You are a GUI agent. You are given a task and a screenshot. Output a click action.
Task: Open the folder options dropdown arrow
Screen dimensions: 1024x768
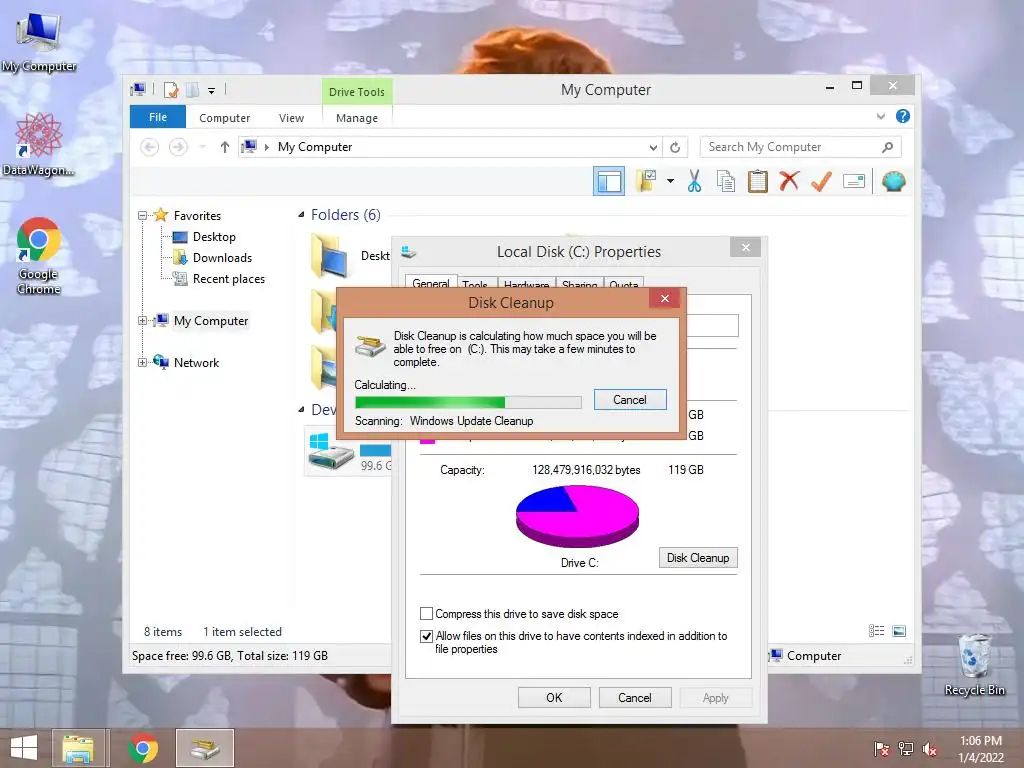[x=671, y=181]
